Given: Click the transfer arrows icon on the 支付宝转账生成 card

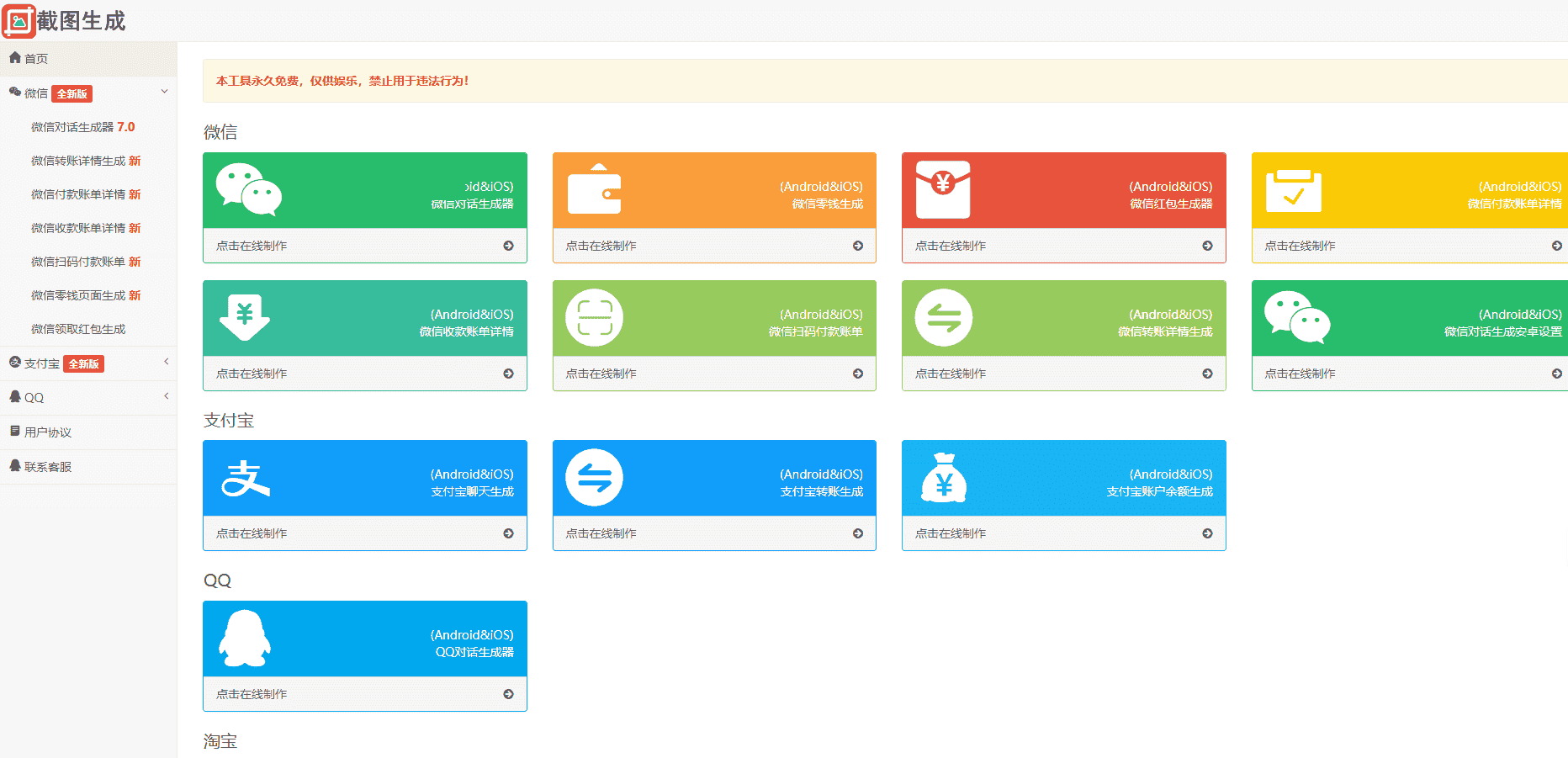Looking at the screenshot, I should point(594,478).
